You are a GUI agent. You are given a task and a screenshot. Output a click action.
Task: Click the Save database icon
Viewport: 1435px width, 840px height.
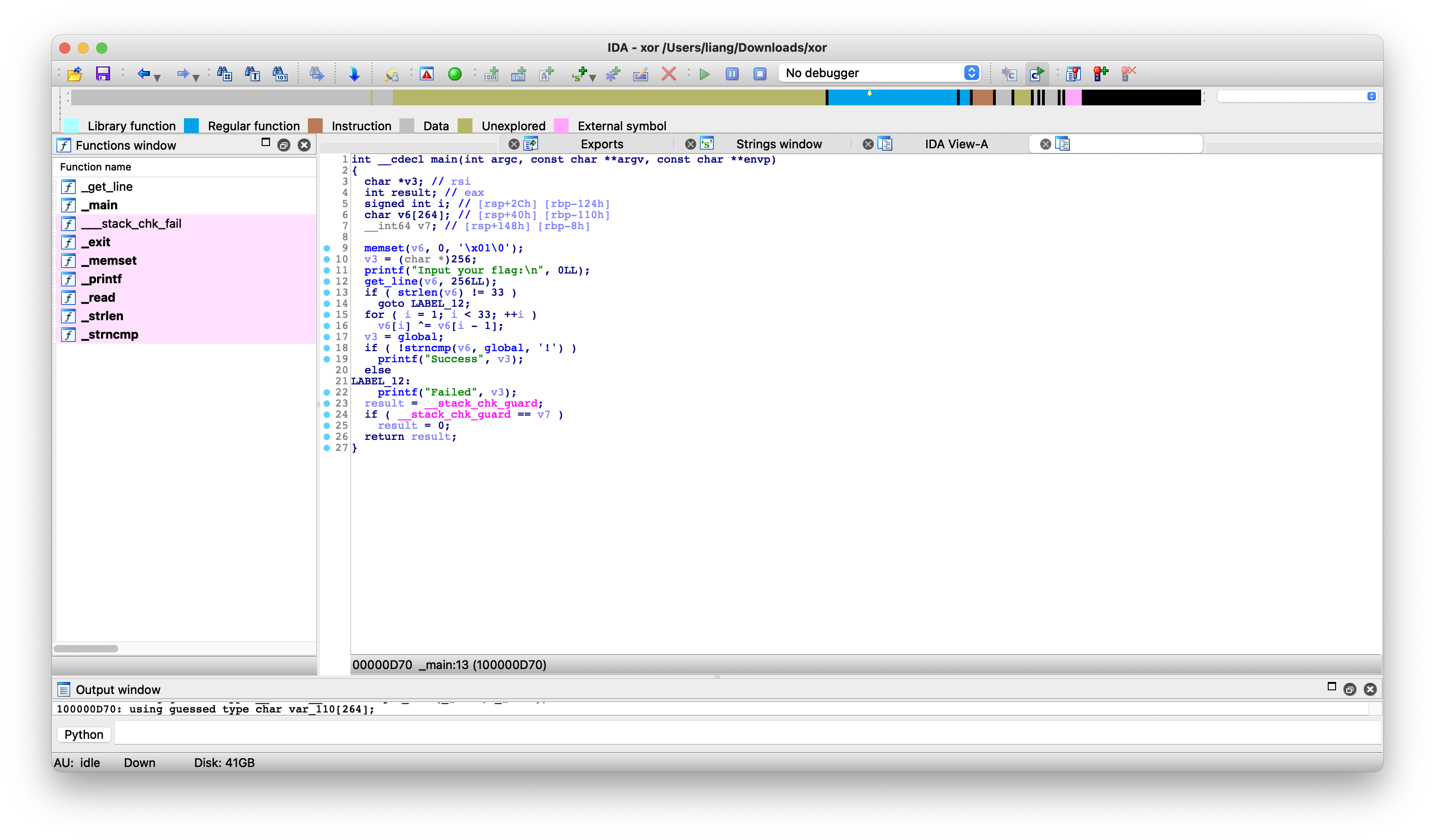103,74
